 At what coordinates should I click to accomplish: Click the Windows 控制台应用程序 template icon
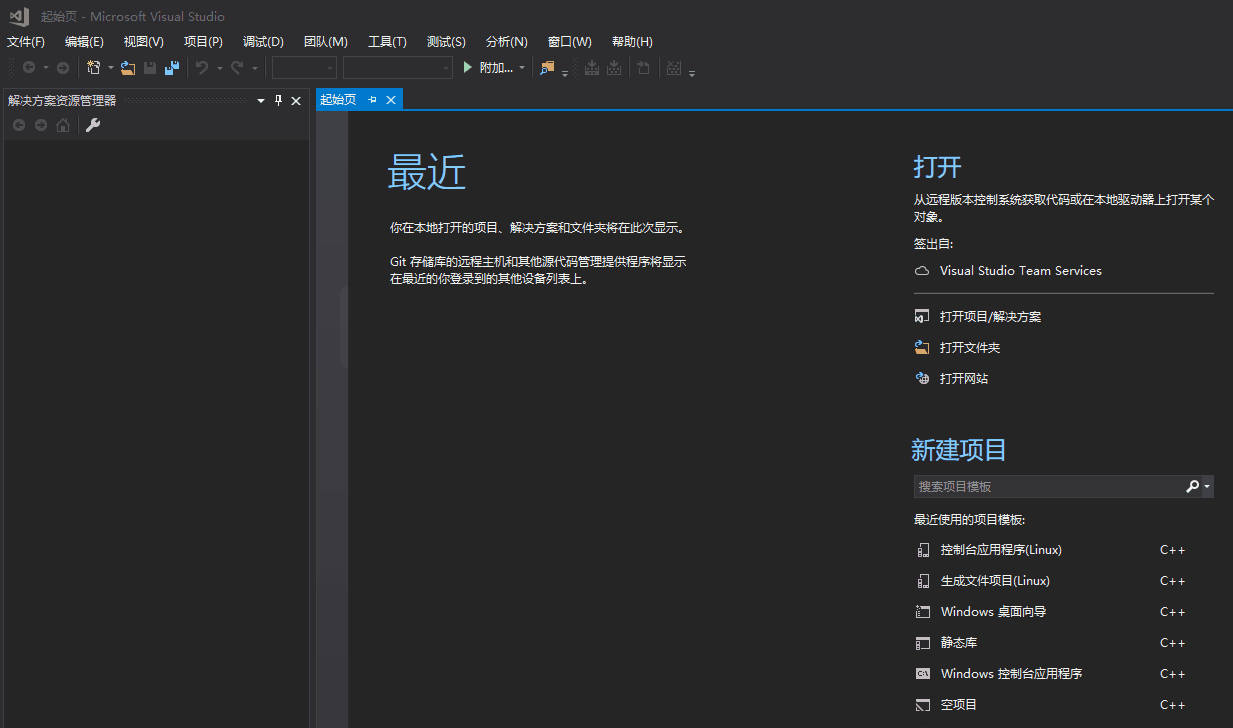[x=922, y=674]
